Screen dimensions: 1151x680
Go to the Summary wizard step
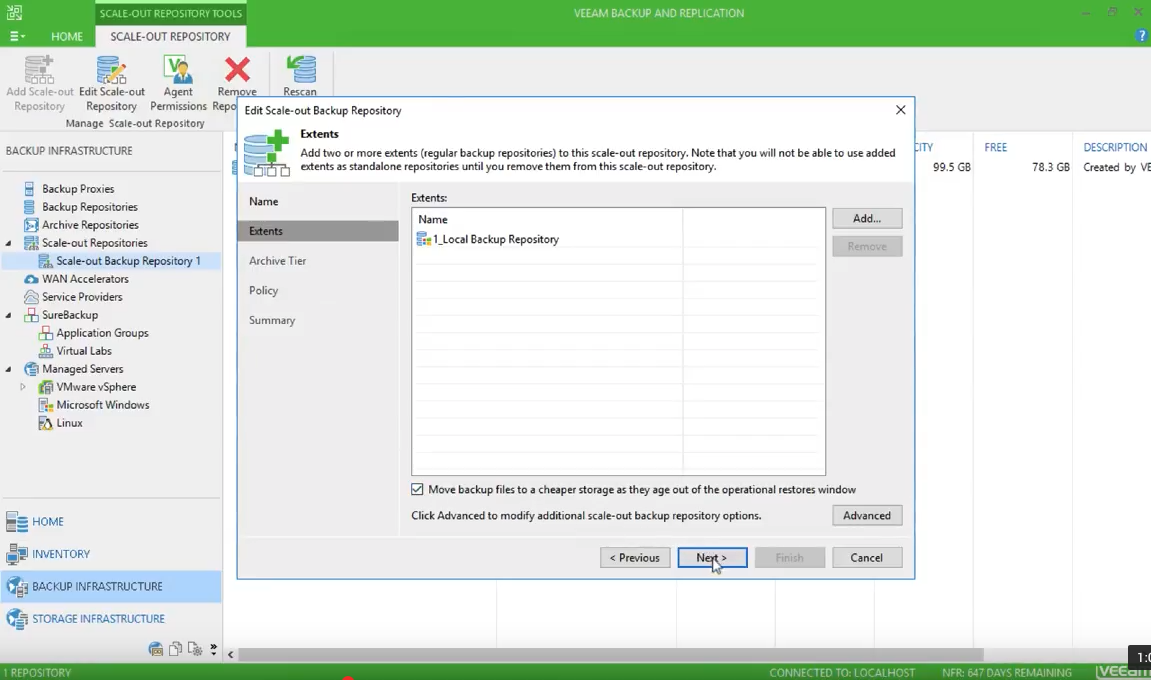pyautogui.click(x=272, y=320)
